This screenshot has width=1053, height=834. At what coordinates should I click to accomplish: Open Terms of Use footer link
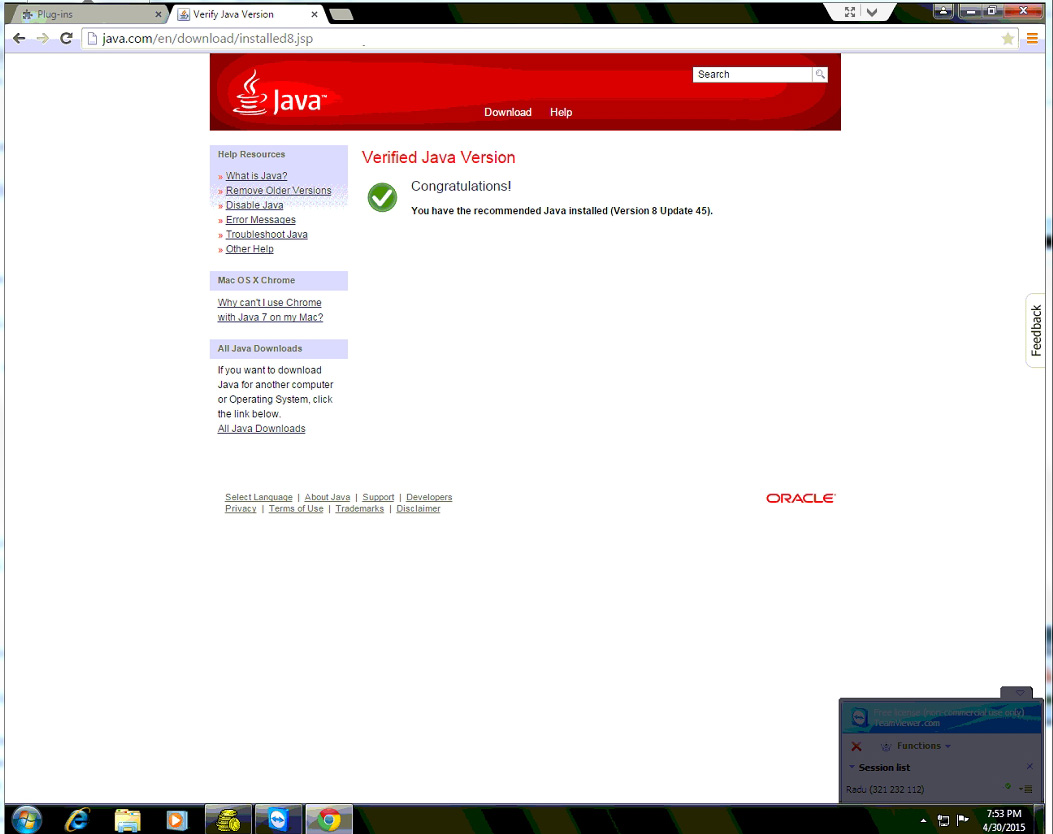click(296, 509)
